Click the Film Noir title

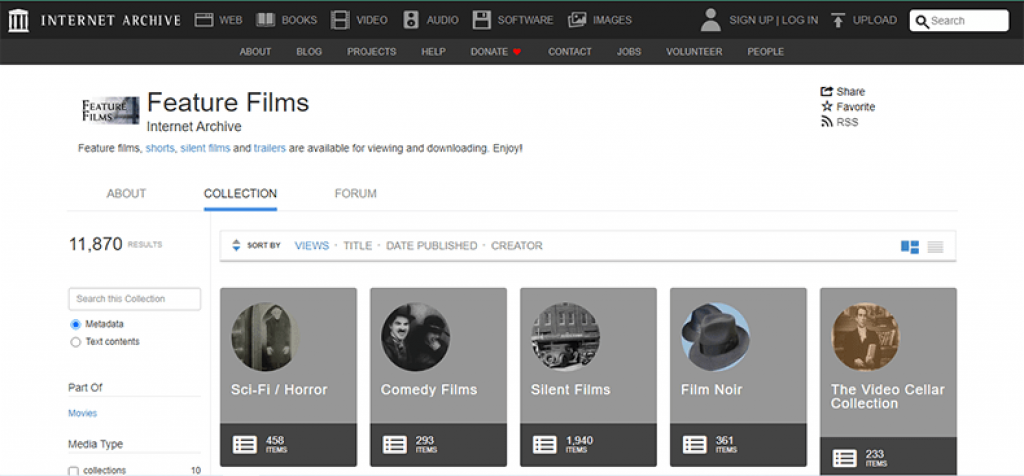(x=712, y=390)
